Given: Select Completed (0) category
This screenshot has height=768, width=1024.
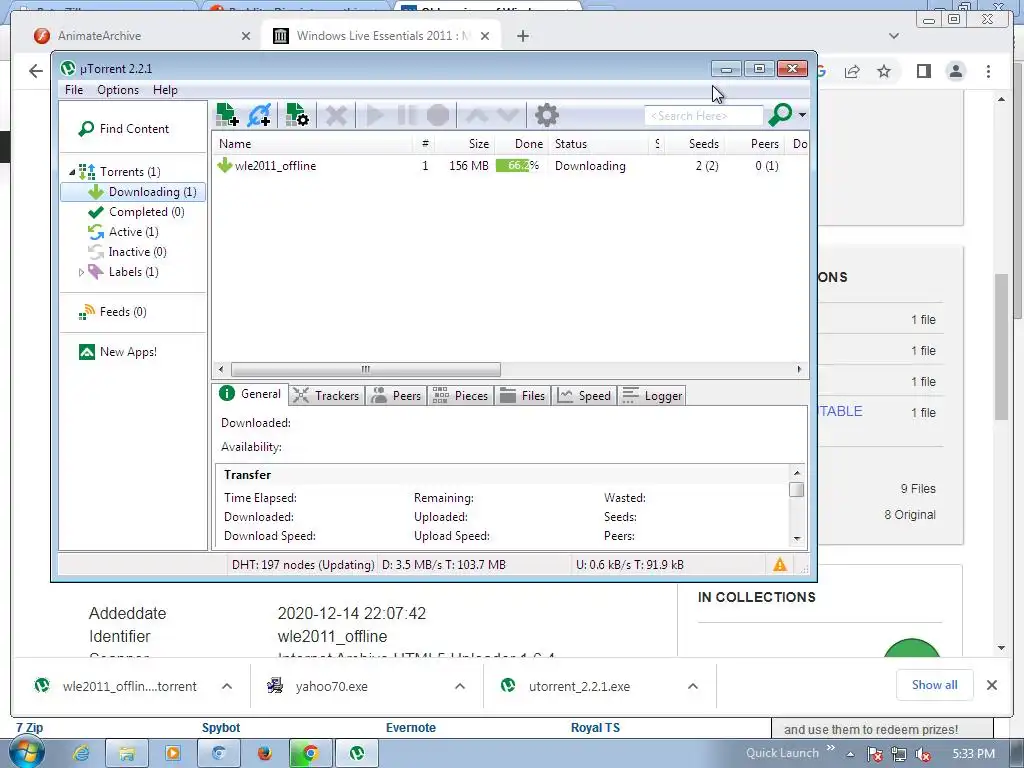Looking at the screenshot, I should tap(136, 212).
